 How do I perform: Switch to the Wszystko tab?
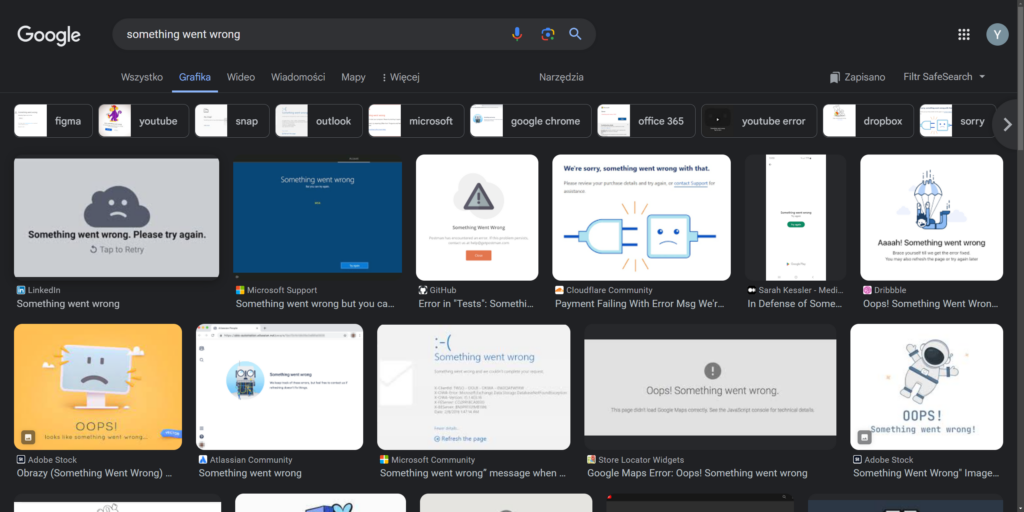142,77
